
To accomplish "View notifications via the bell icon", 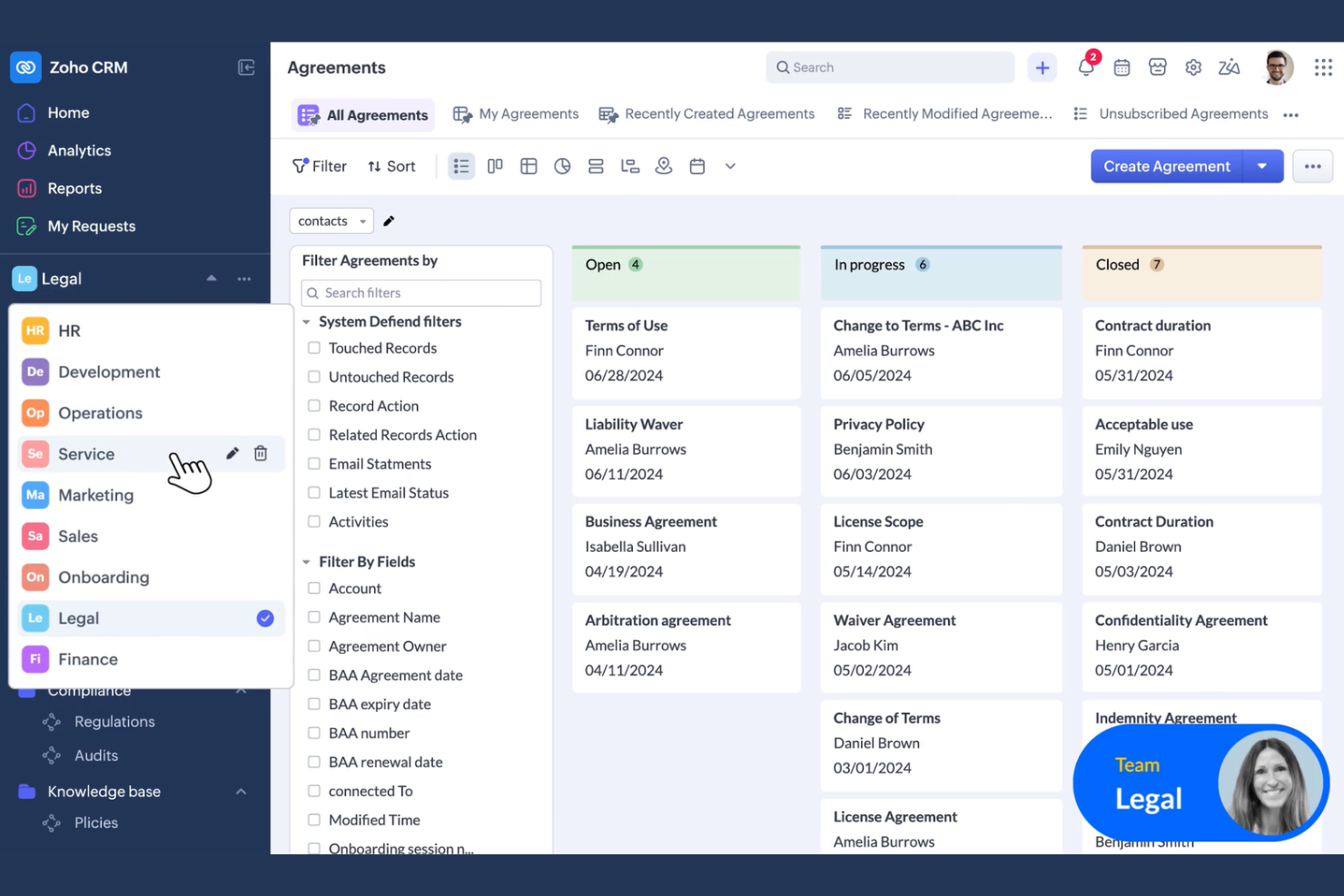I will click(x=1086, y=67).
